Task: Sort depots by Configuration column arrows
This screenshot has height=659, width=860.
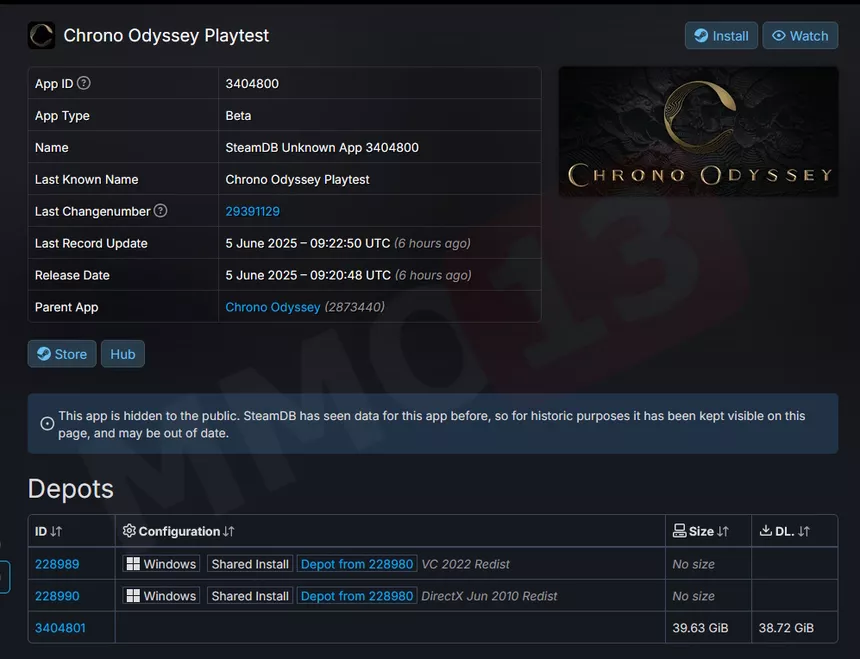Action: (x=229, y=531)
